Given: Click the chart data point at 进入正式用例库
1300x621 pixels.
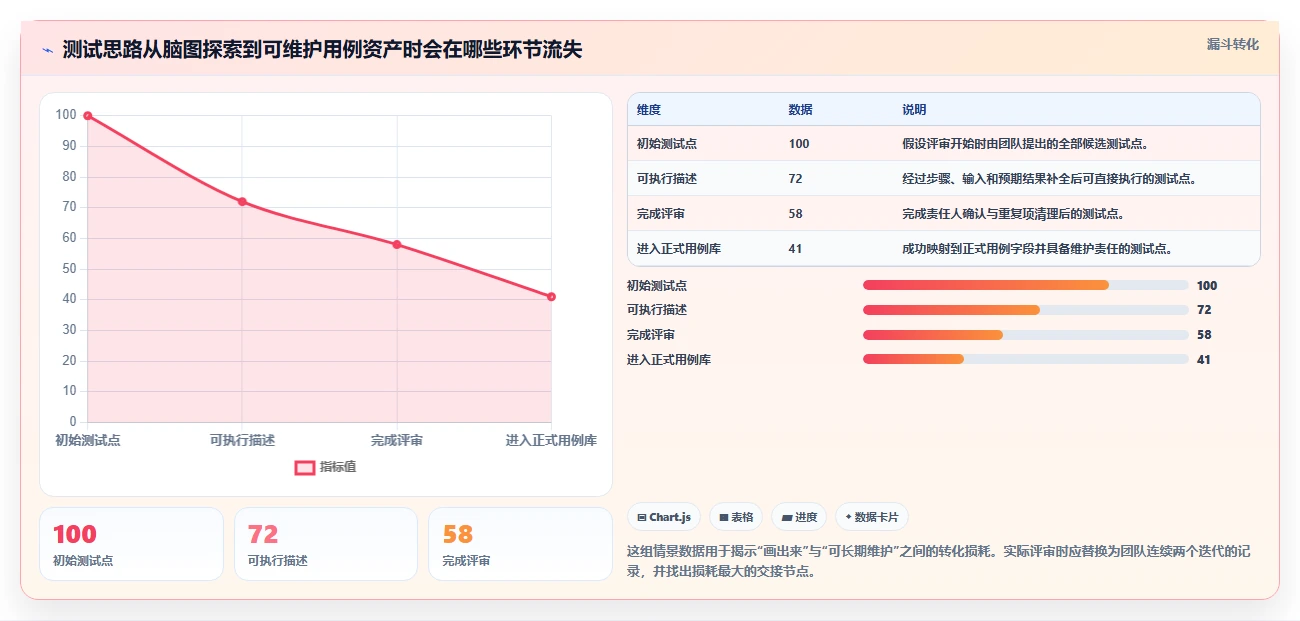Looking at the screenshot, I should (551, 297).
